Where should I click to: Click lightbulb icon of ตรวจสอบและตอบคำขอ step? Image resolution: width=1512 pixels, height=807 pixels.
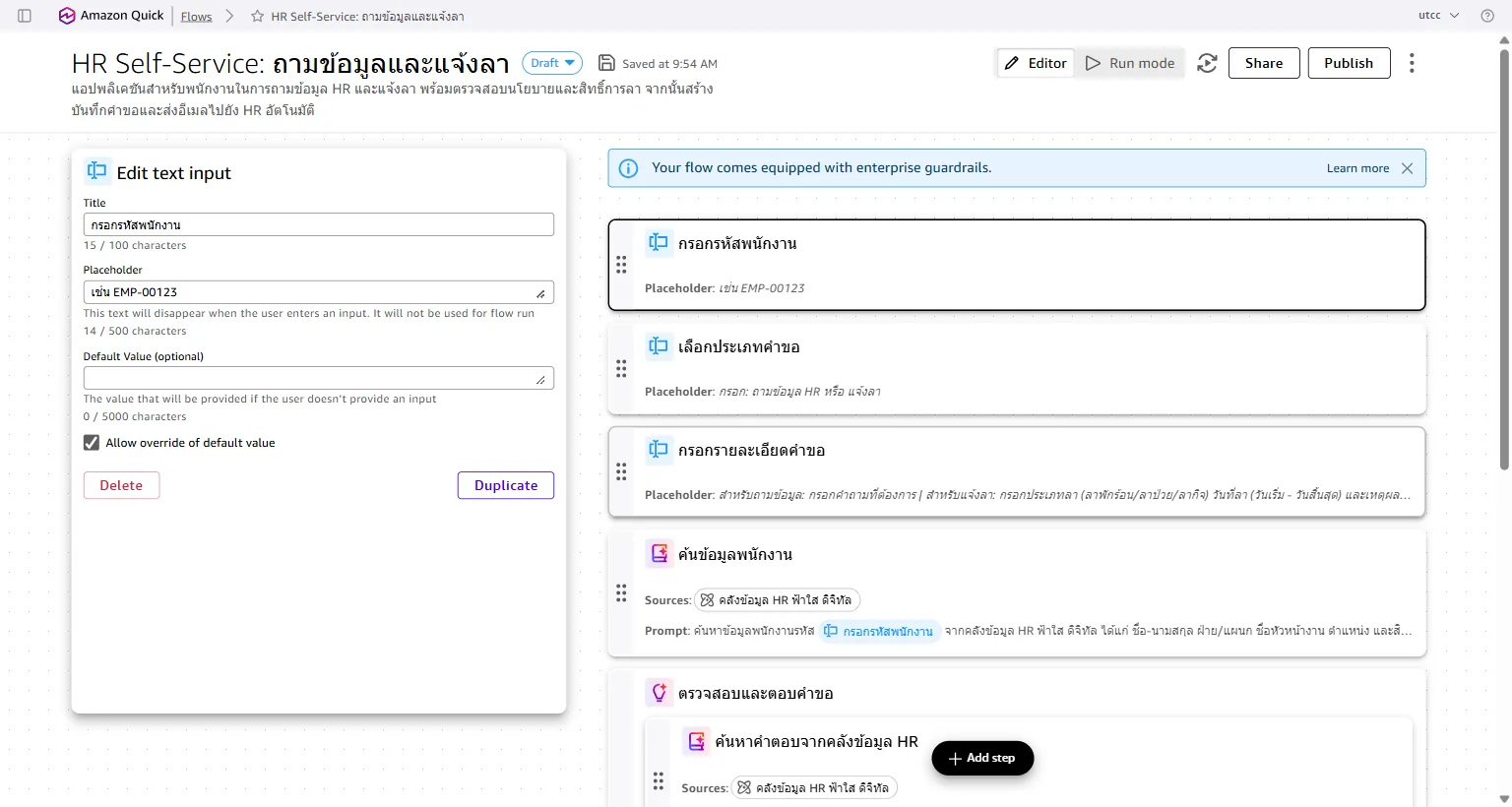pos(660,693)
